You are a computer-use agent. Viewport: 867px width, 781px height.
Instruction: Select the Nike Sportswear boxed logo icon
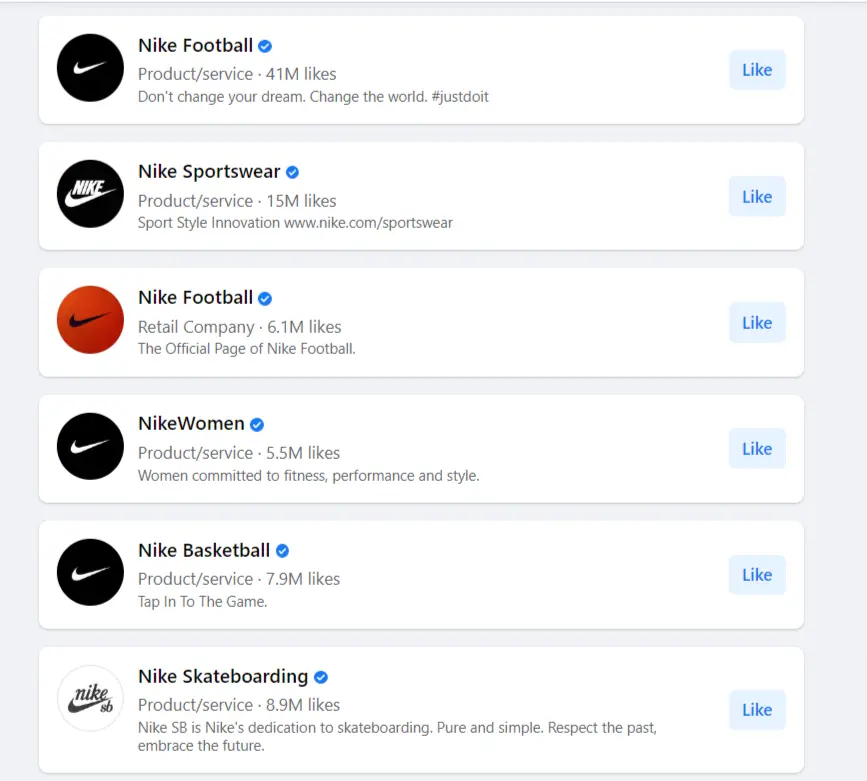coord(90,194)
